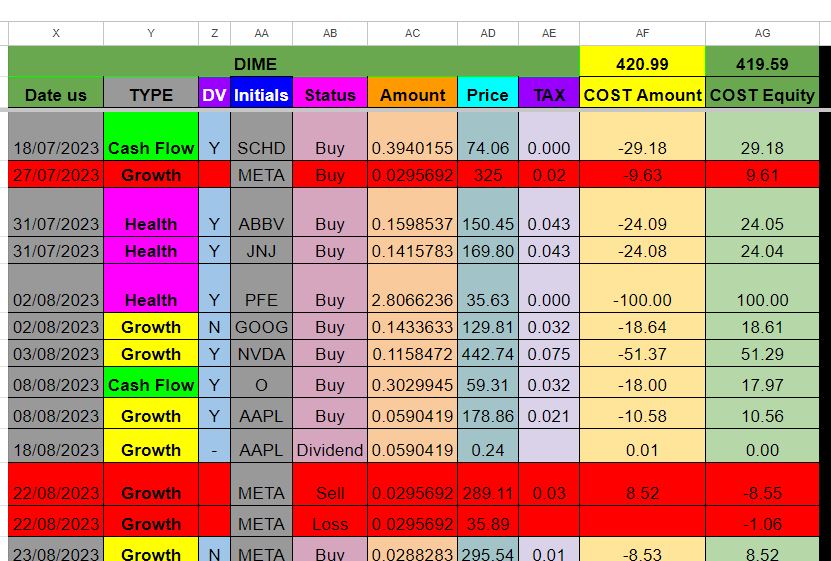831x561 pixels.
Task: Click cost equity 10.56 cell
Action: pos(762,413)
